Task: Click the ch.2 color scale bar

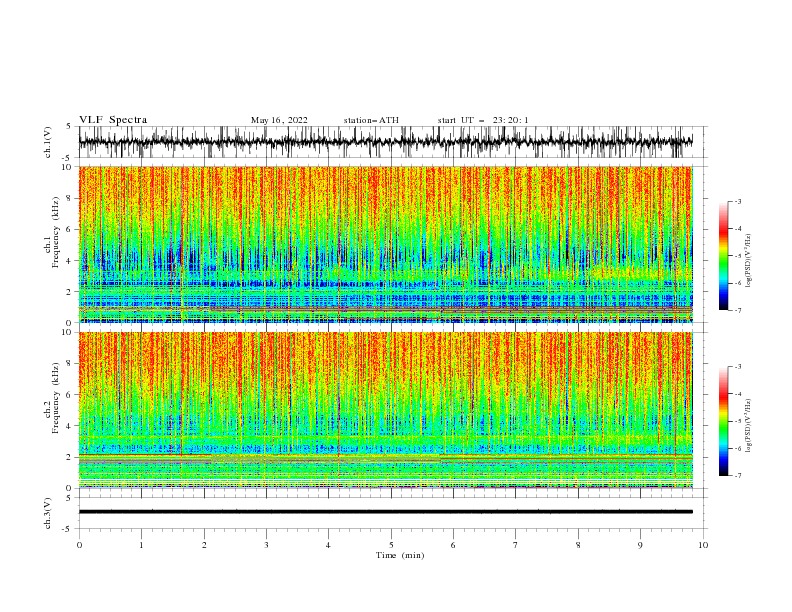Action: pyautogui.click(x=723, y=421)
